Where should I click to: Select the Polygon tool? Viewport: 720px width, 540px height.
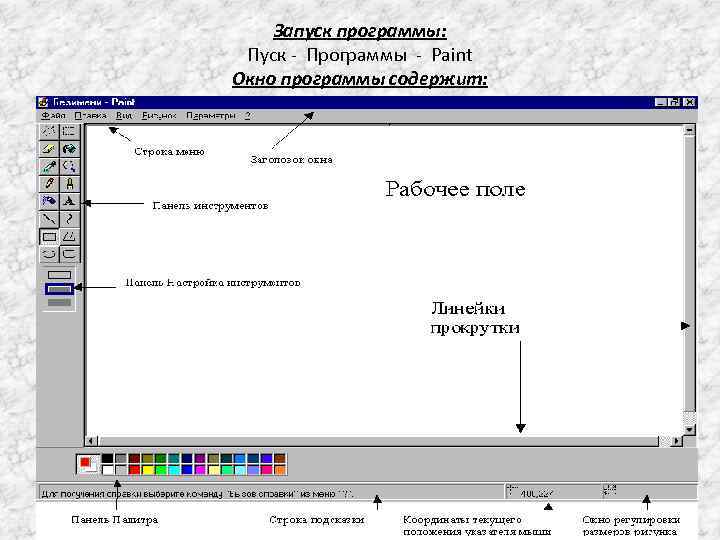pyautogui.click(x=69, y=236)
